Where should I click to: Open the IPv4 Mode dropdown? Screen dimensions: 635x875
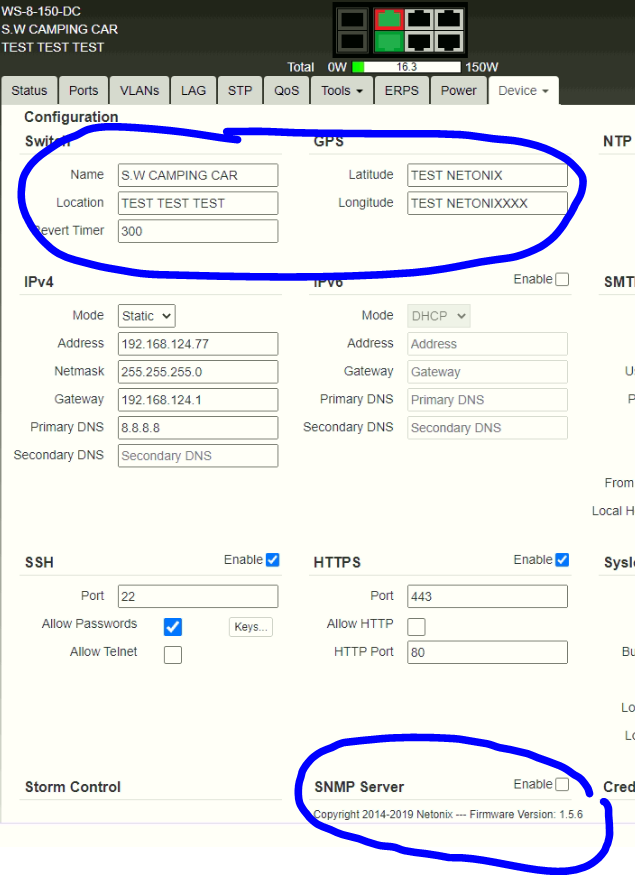pyautogui.click(x=146, y=316)
